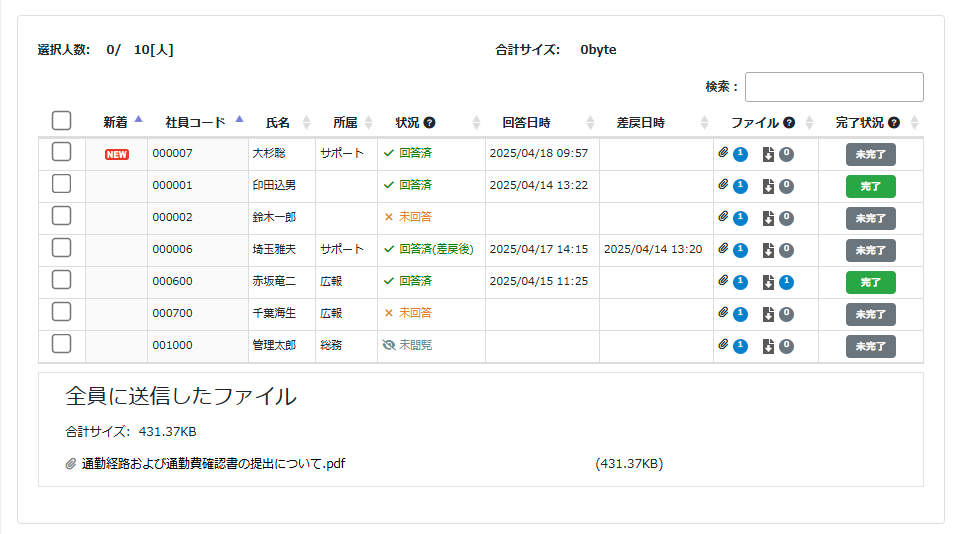Click the NEW badge on employee 000007
The image size is (961, 534).
coord(117,154)
